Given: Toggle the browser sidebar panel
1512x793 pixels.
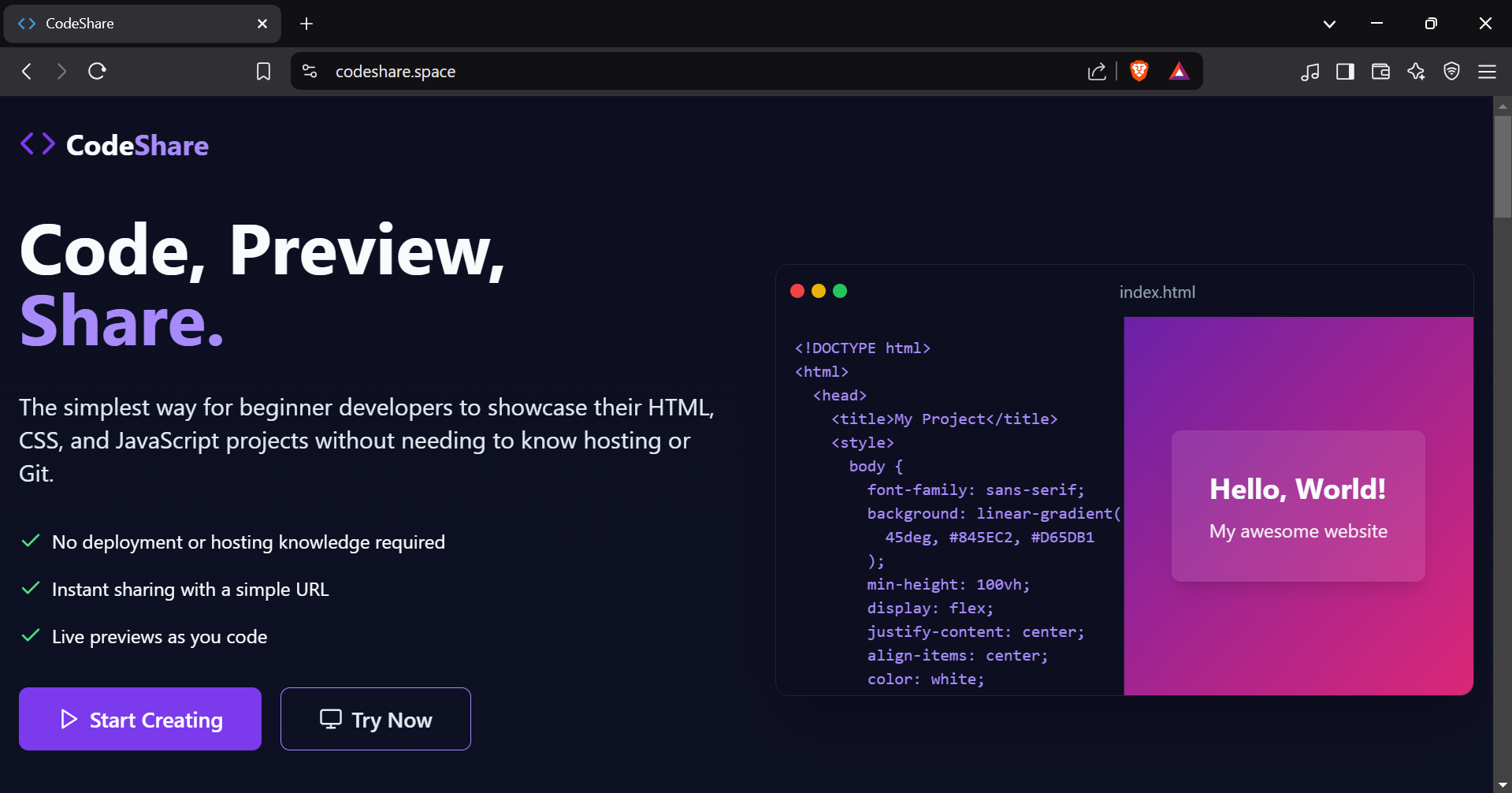Looking at the screenshot, I should (1345, 72).
